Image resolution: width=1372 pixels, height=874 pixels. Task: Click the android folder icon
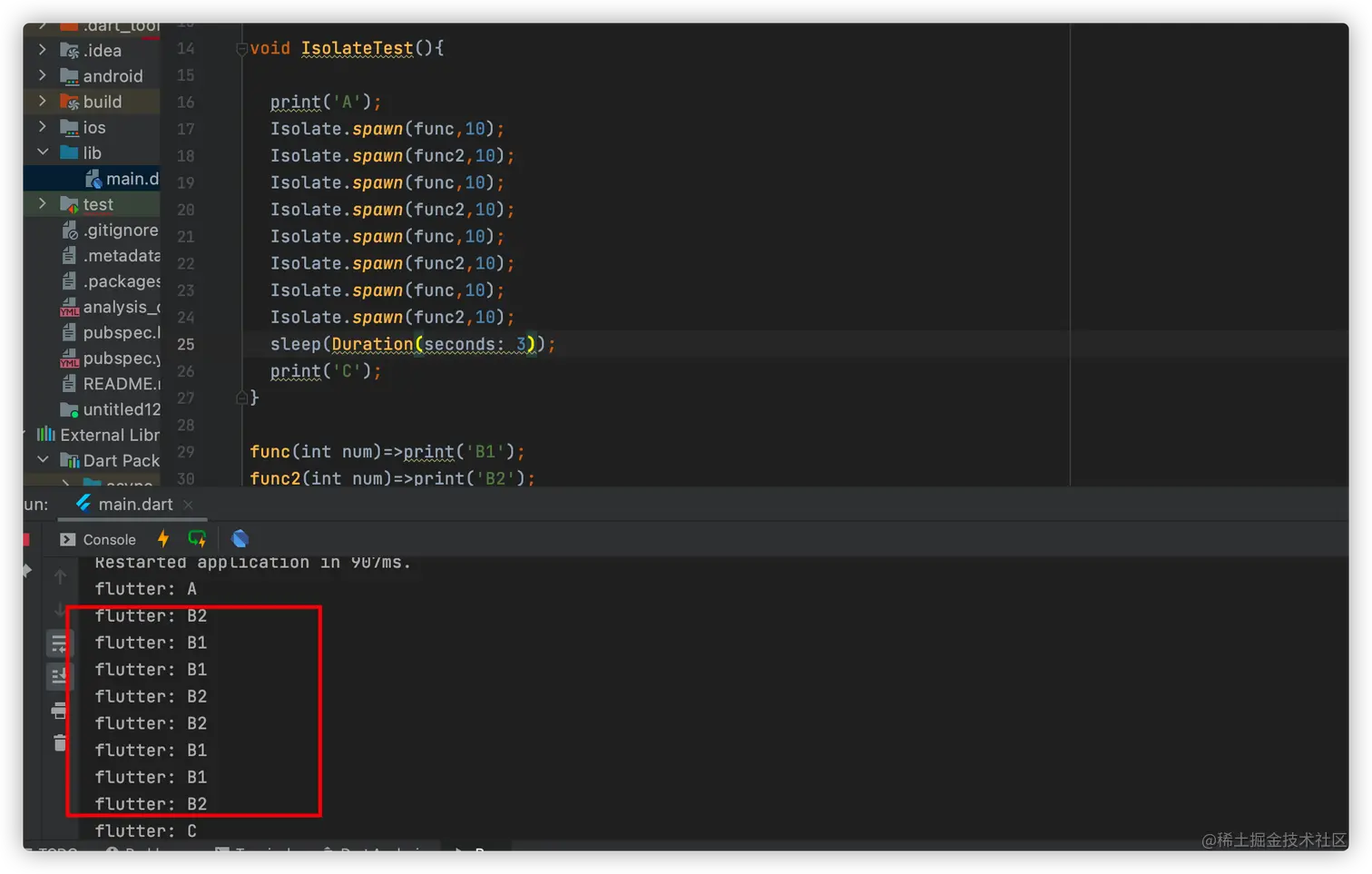[69, 75]
